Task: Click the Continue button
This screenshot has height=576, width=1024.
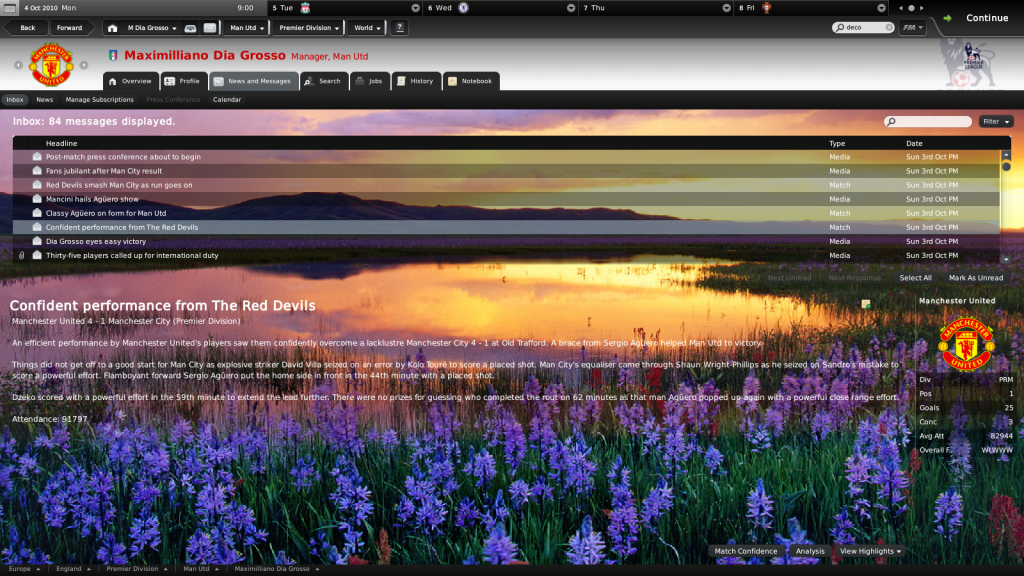Action: [987, 18]
